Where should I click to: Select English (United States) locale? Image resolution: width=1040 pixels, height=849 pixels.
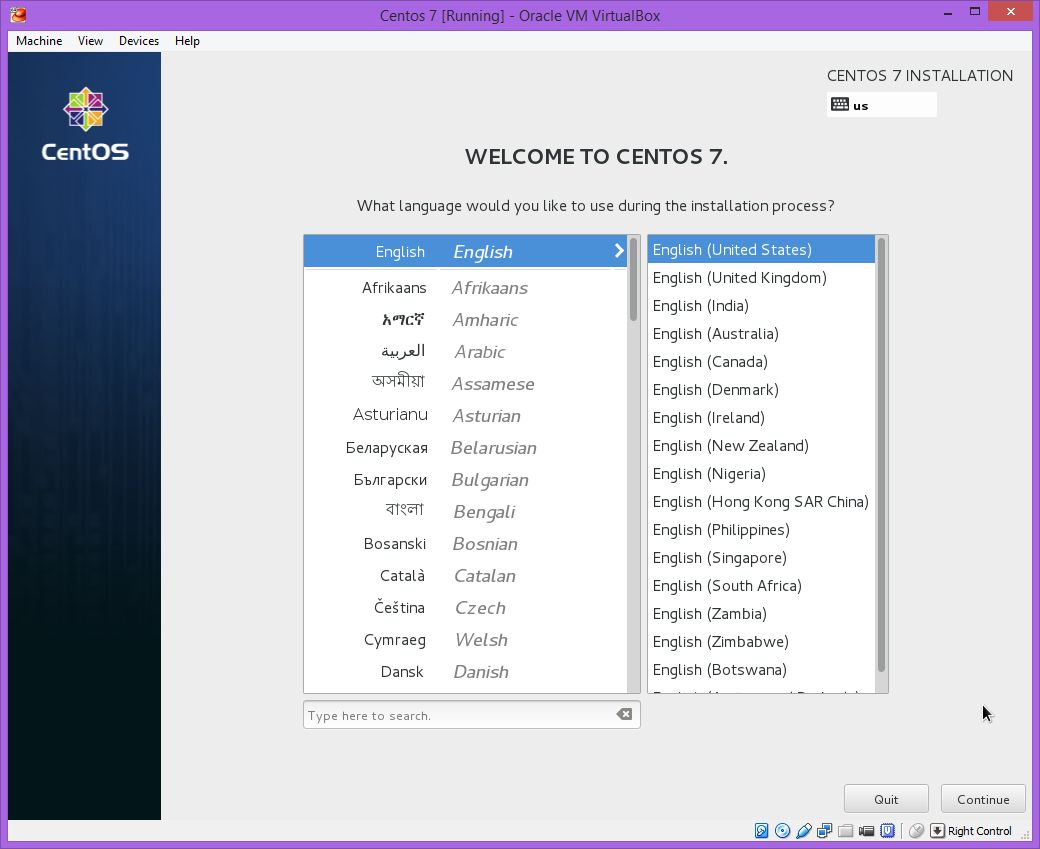click(x=761, y=249)
